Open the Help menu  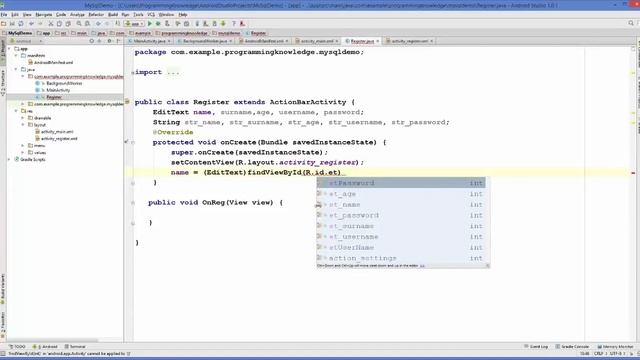pos(183,15)
